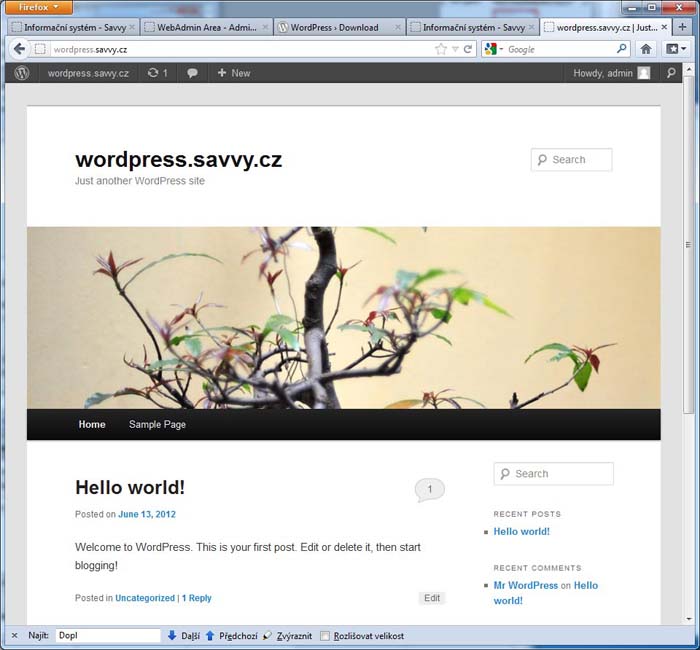
Task: Click Zvýraznit highlight all button
Action: click(287, 636)
